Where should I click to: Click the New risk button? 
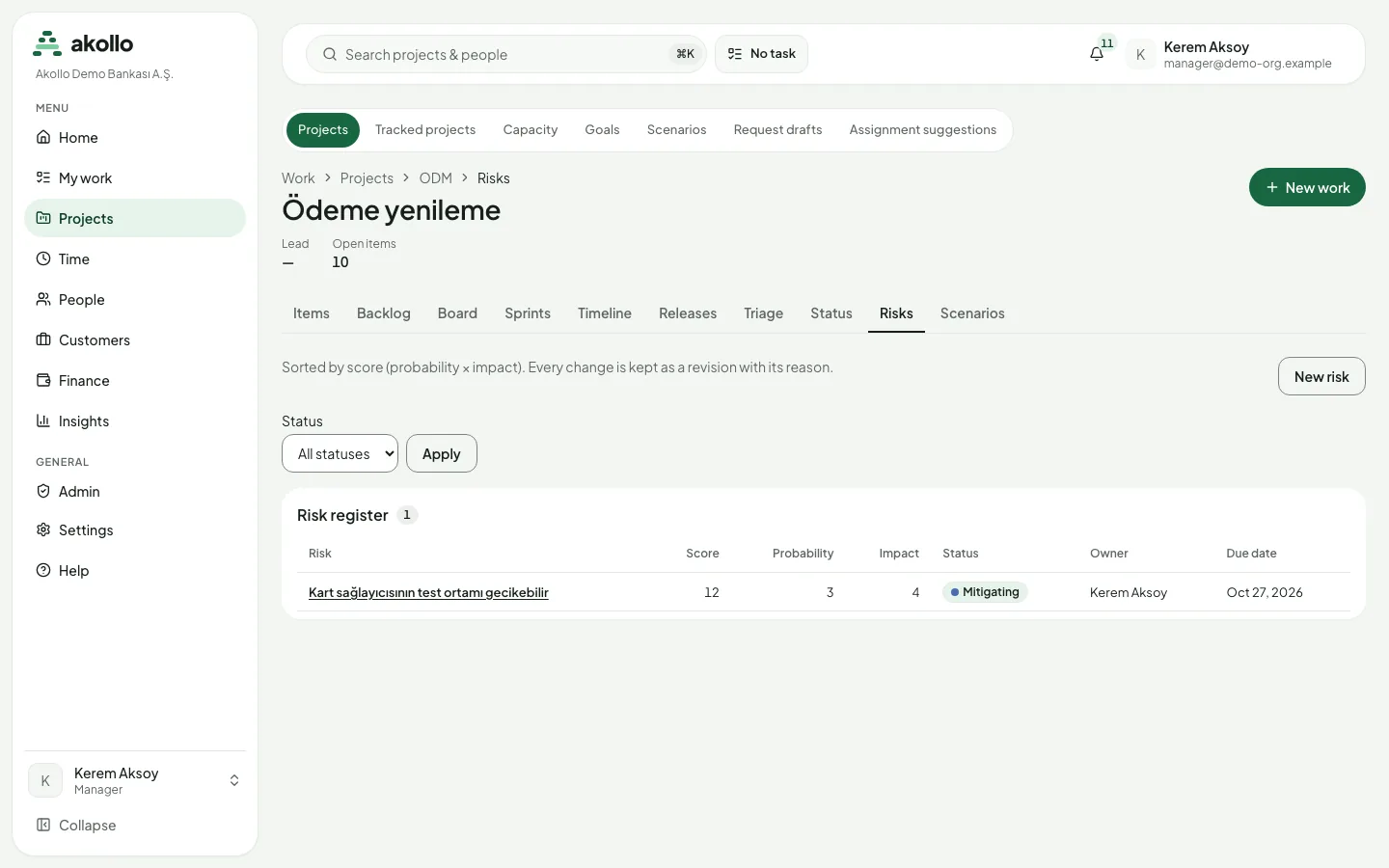coord(1321,376)
